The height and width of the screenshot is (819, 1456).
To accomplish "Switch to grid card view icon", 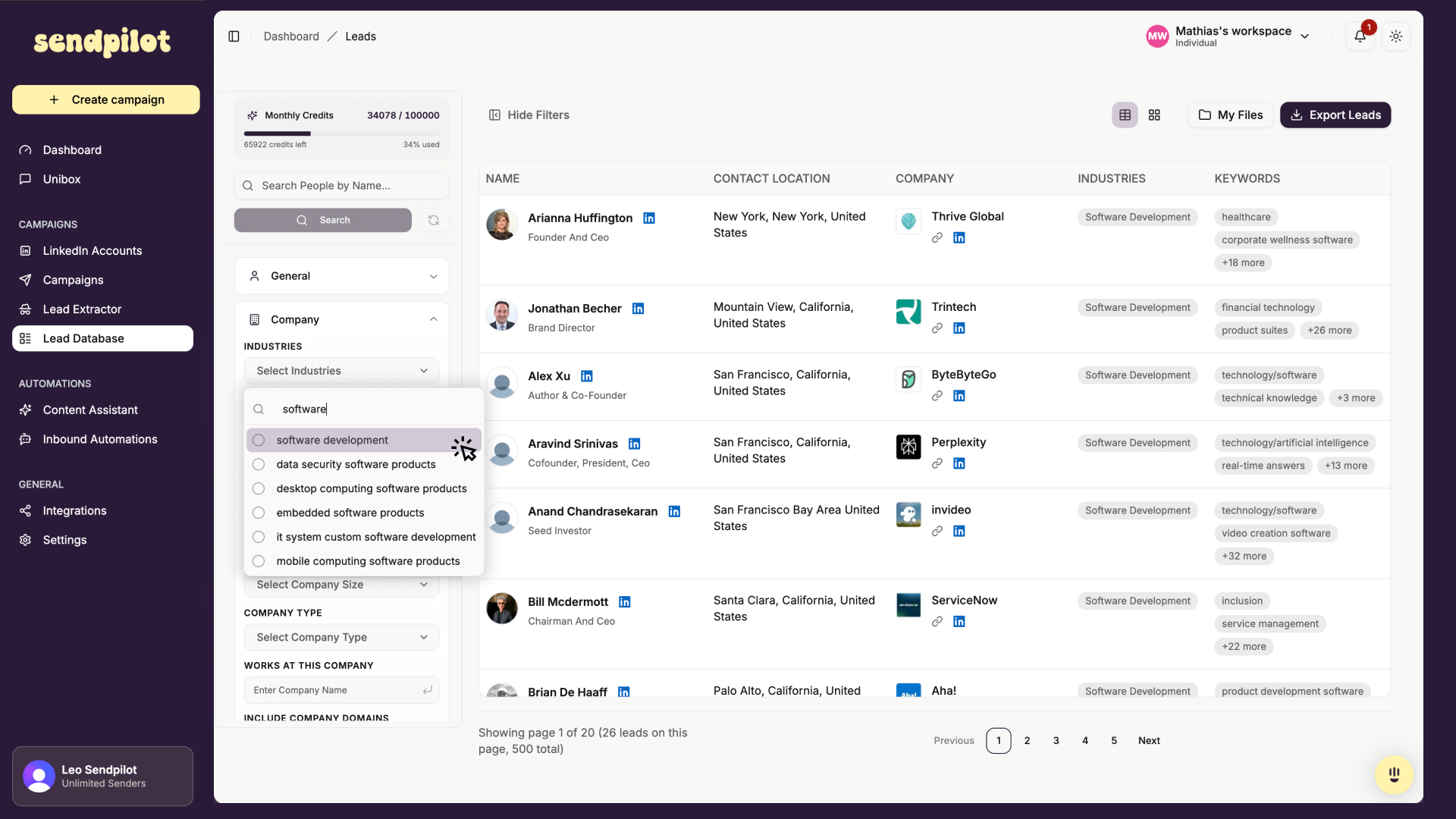I will (1154, 115).
